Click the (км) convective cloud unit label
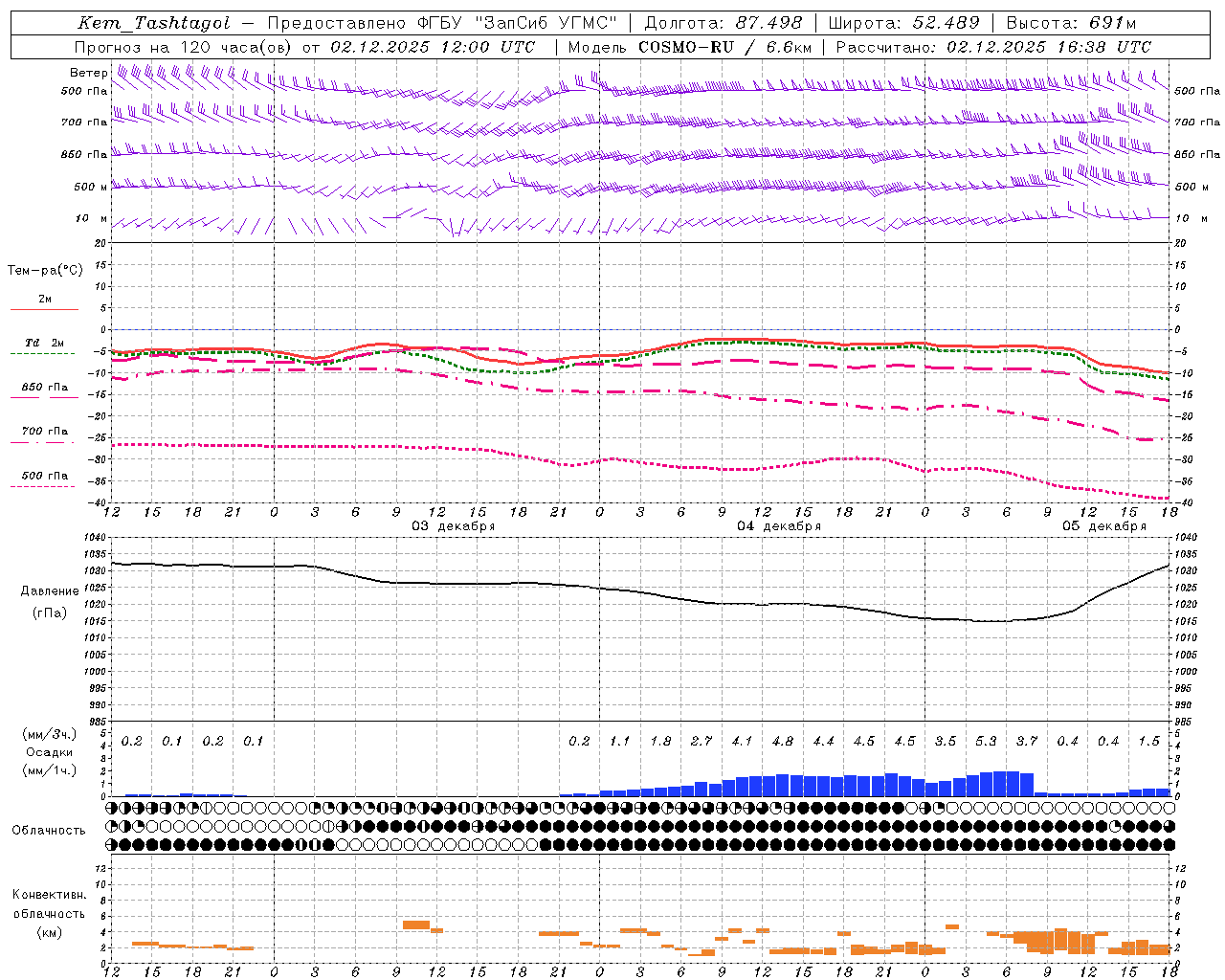Screen dimensions: 1225x980 50,931
